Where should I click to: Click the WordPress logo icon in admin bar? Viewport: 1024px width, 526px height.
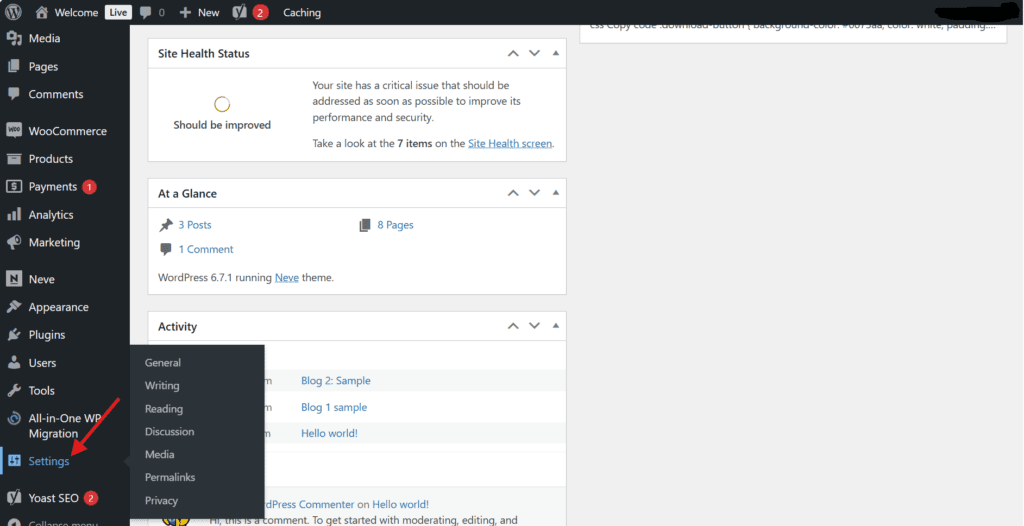coord(13,12)
